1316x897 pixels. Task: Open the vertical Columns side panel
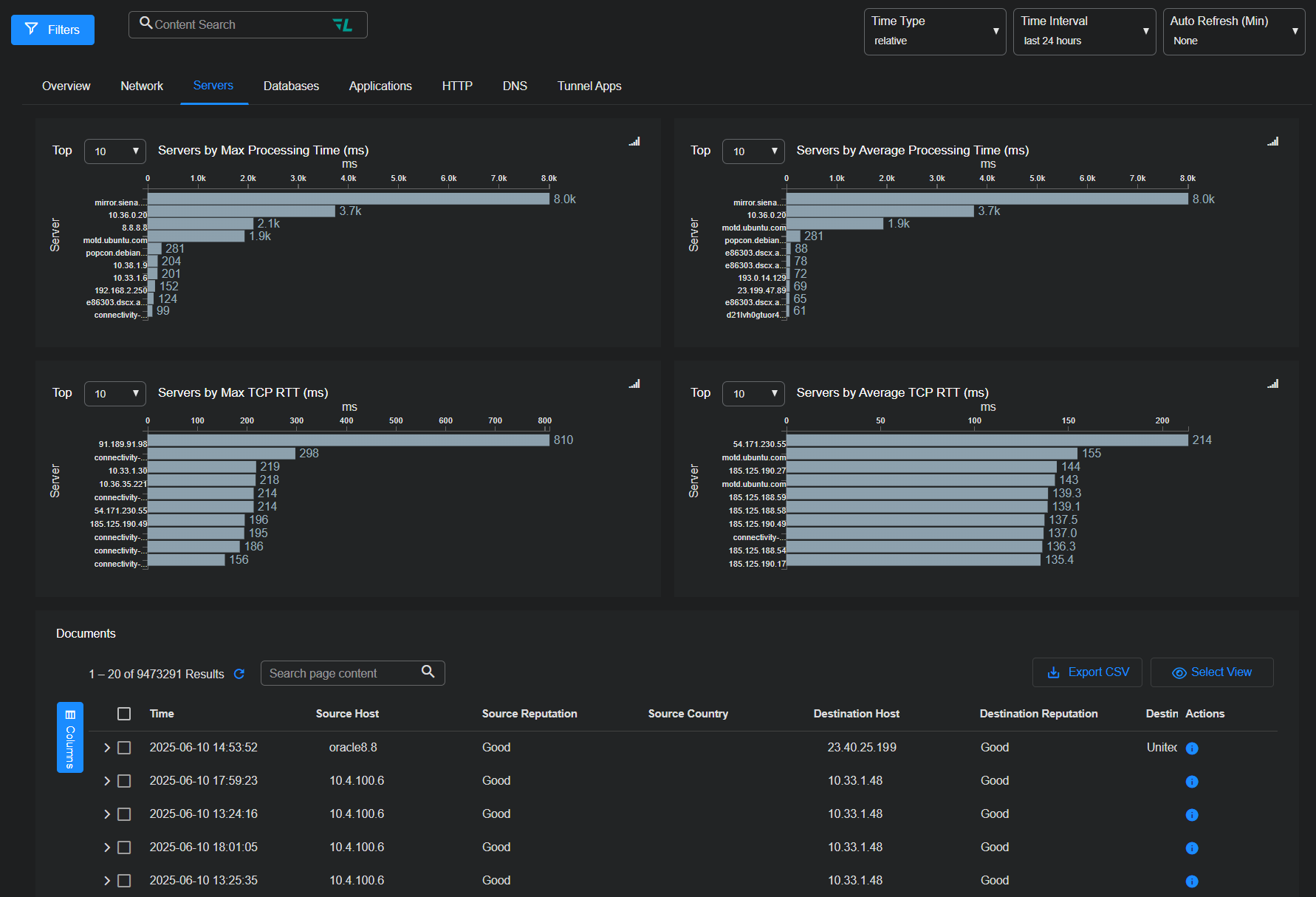70,737
